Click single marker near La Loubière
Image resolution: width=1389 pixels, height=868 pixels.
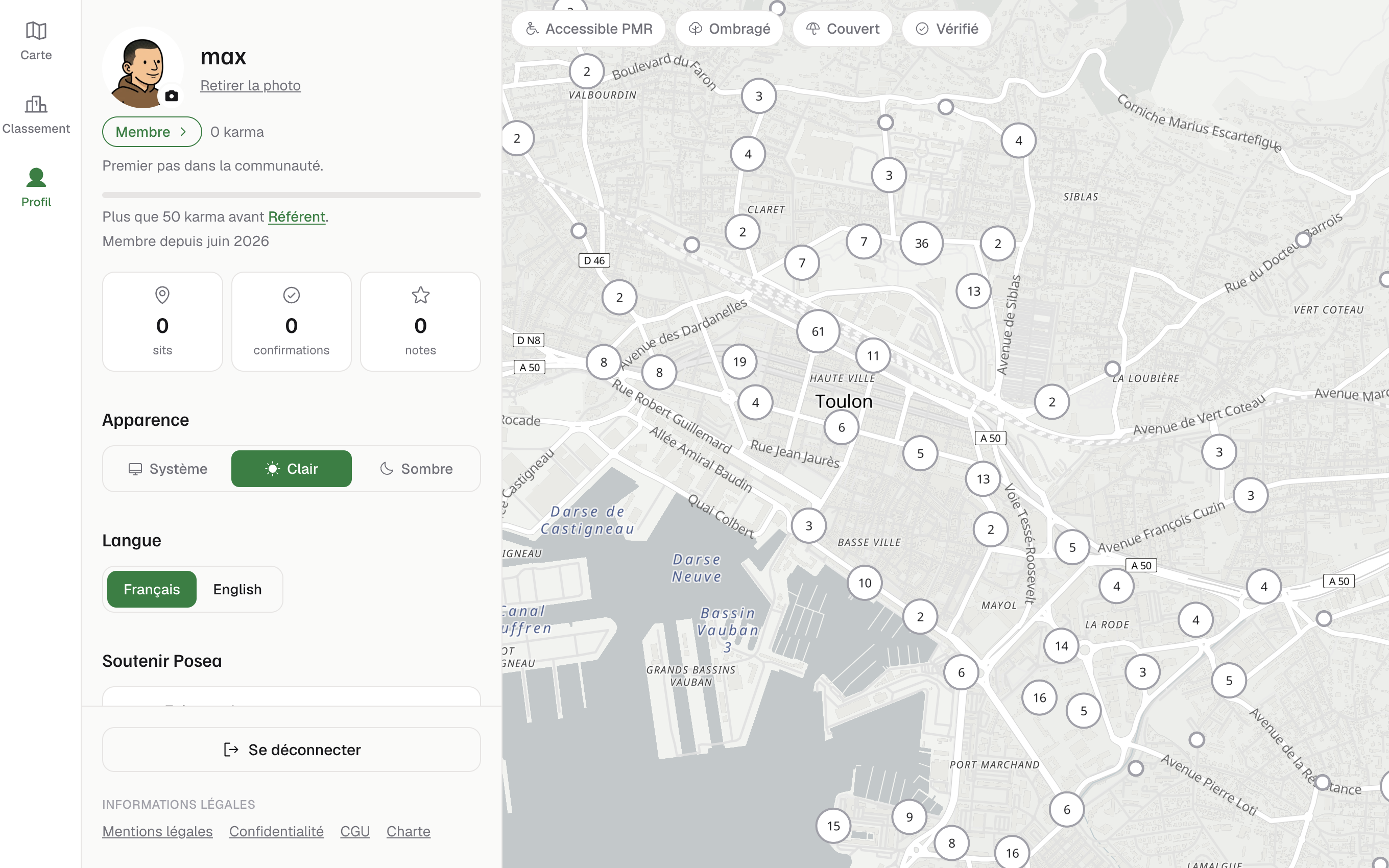pos(1112,369)
